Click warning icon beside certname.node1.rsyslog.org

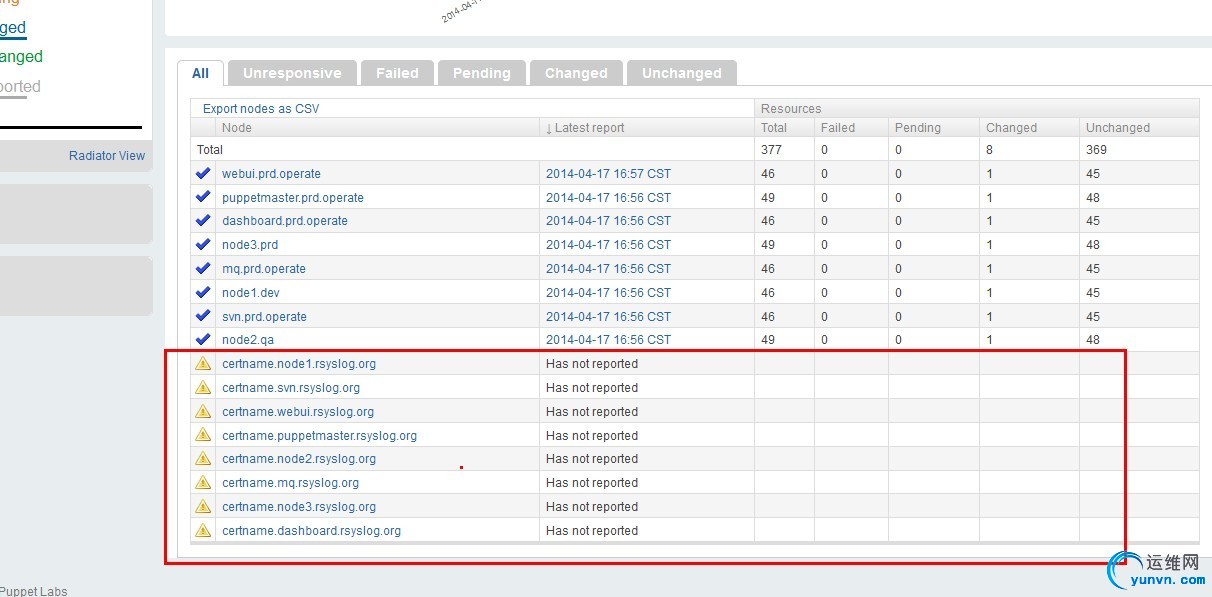pos(203,363)
